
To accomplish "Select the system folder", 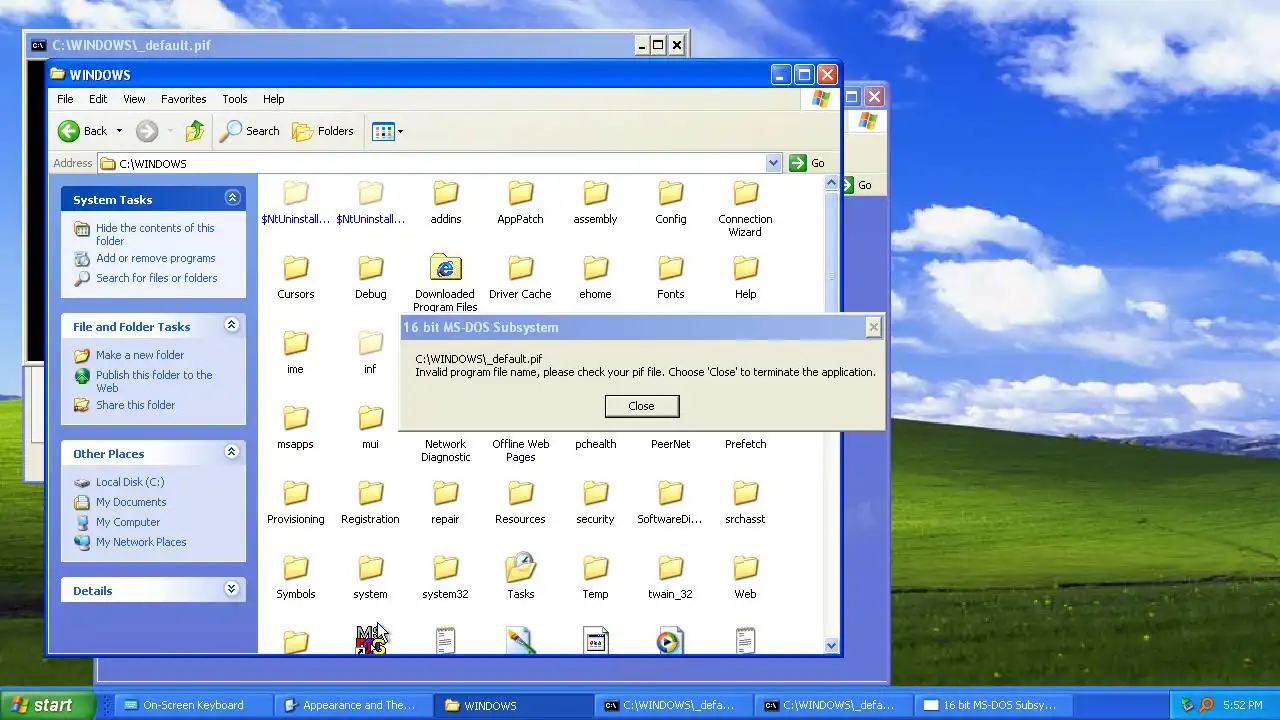I will pos(370,578).
